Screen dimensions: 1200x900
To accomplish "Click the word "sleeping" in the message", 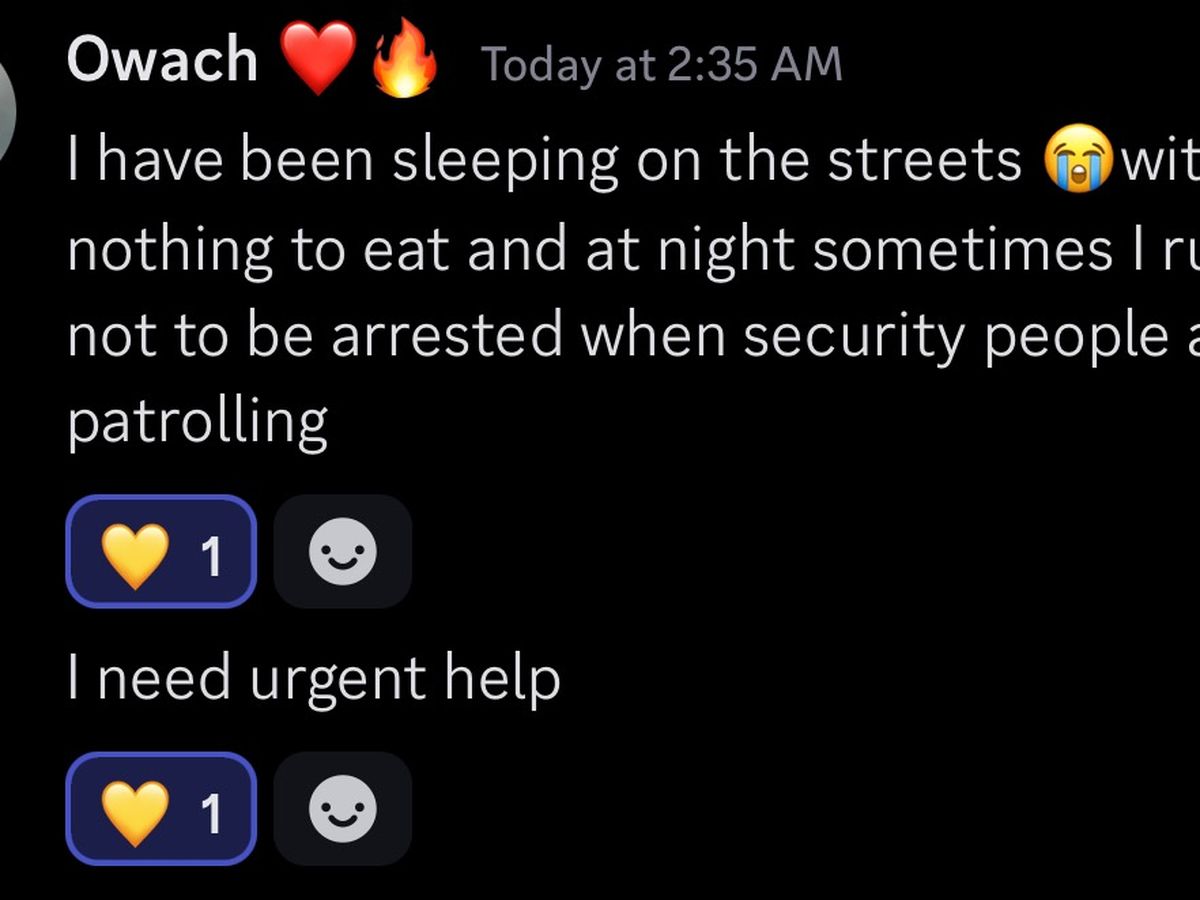I will pyautogui.click(x=505, y=162).
